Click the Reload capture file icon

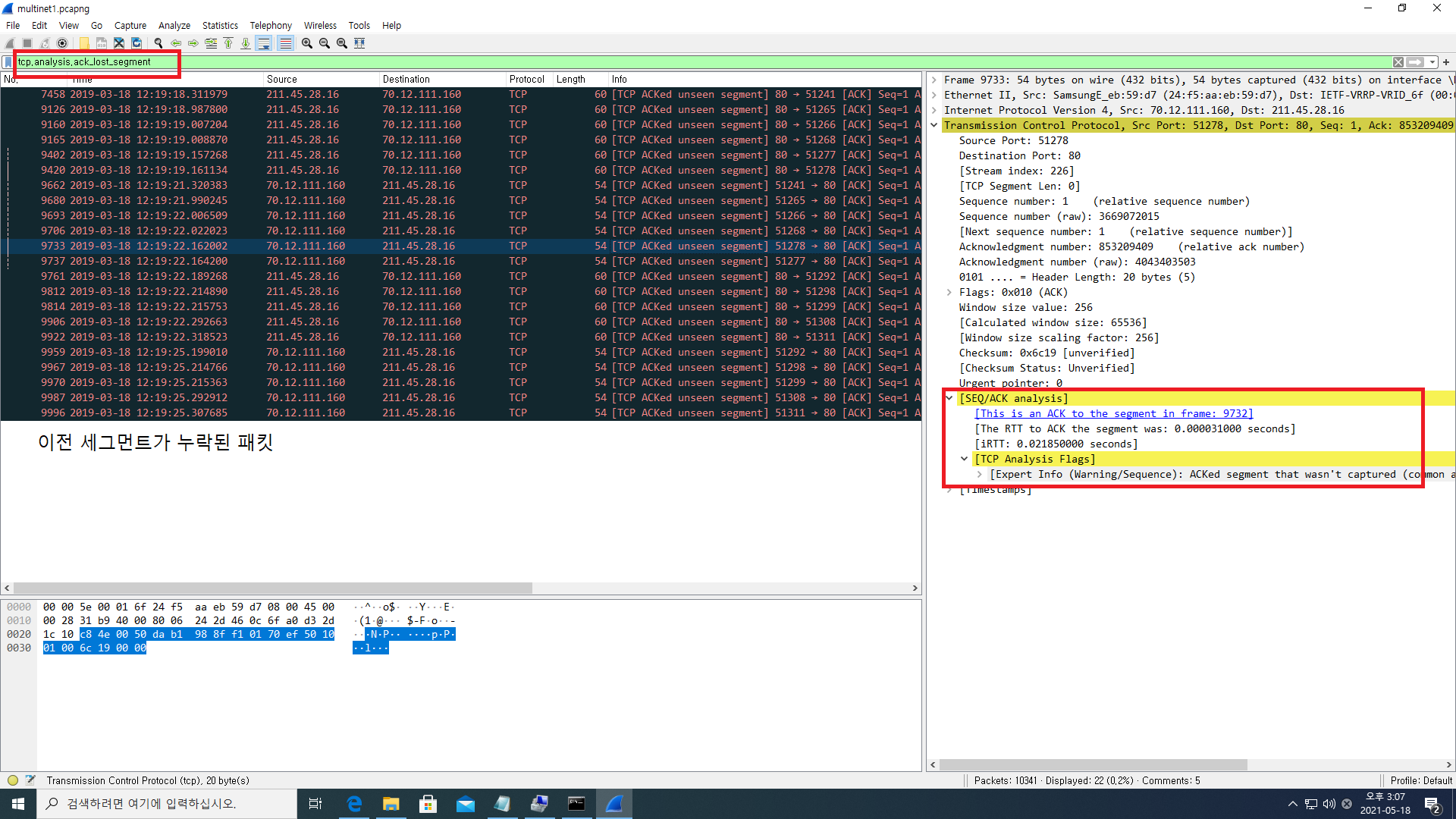(136, 43)
